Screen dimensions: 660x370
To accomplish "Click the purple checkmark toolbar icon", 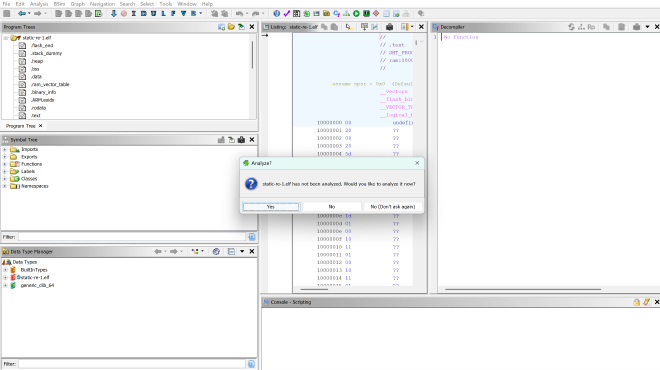I will [287, 13].
